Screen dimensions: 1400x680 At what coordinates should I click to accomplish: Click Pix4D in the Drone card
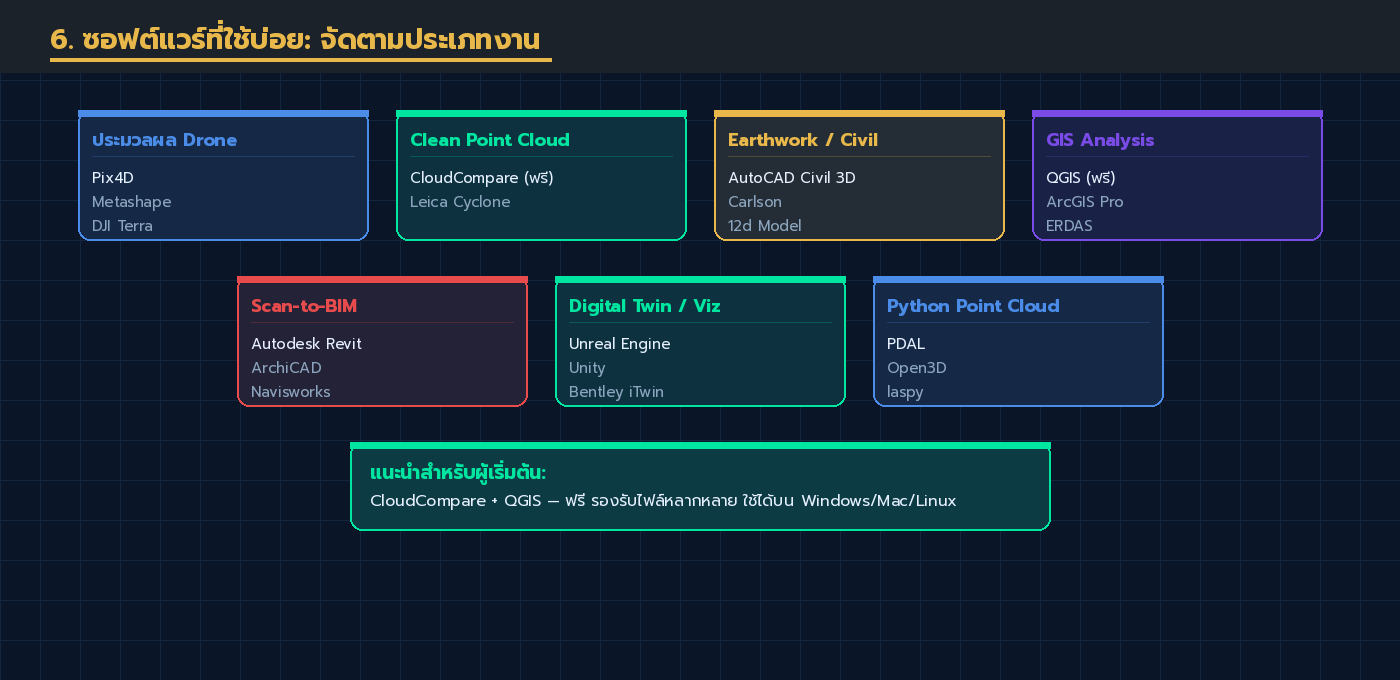[x=113, y=178]
